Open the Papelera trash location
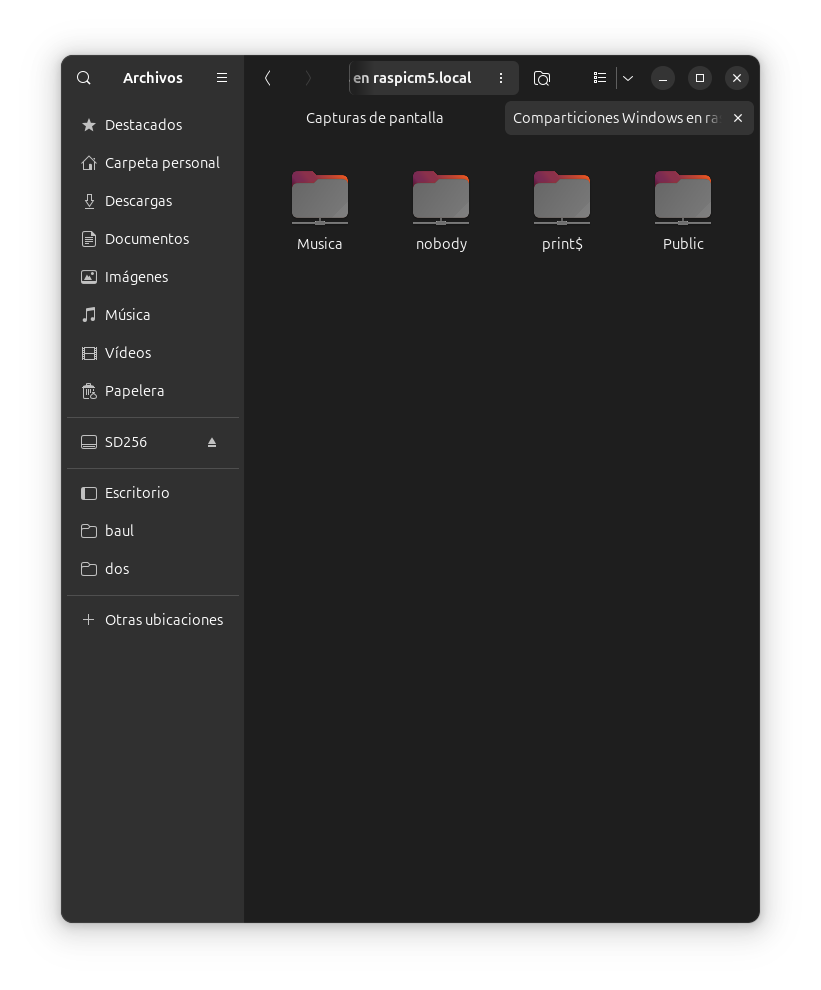The width and height of the screenshot is (821, 990). pyautogui.click(x=153, y=391)
